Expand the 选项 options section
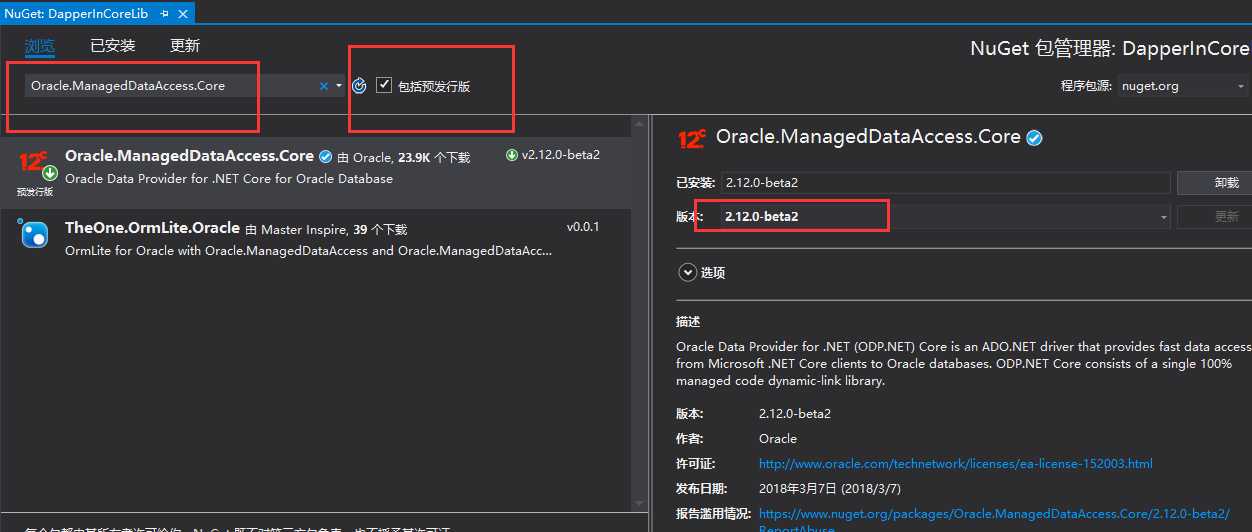Viewport: 1252px width, 532px height. (x=687, y=272)
